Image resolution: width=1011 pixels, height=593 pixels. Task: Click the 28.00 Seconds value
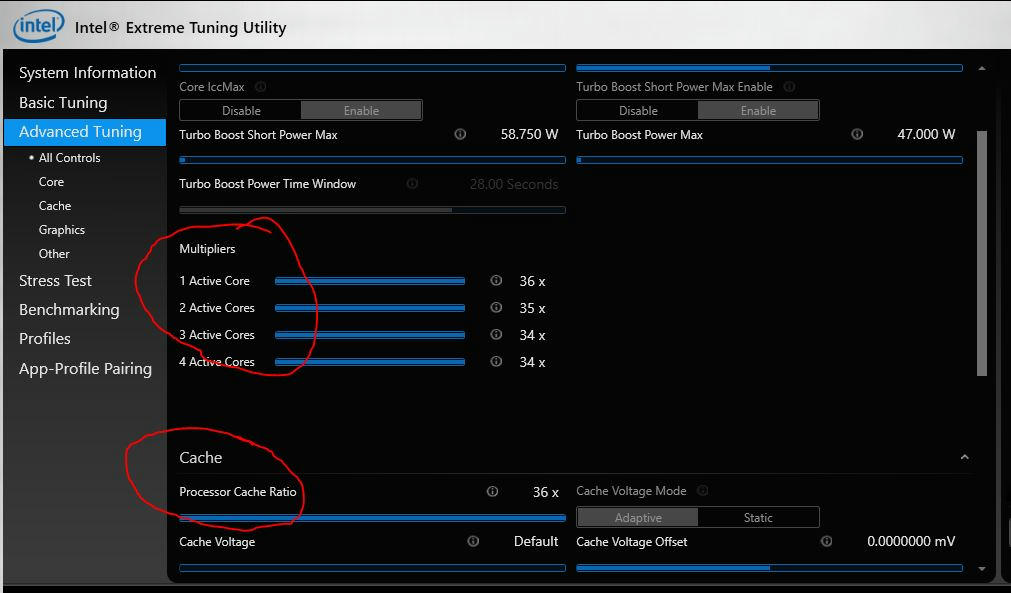click(514, 184)
